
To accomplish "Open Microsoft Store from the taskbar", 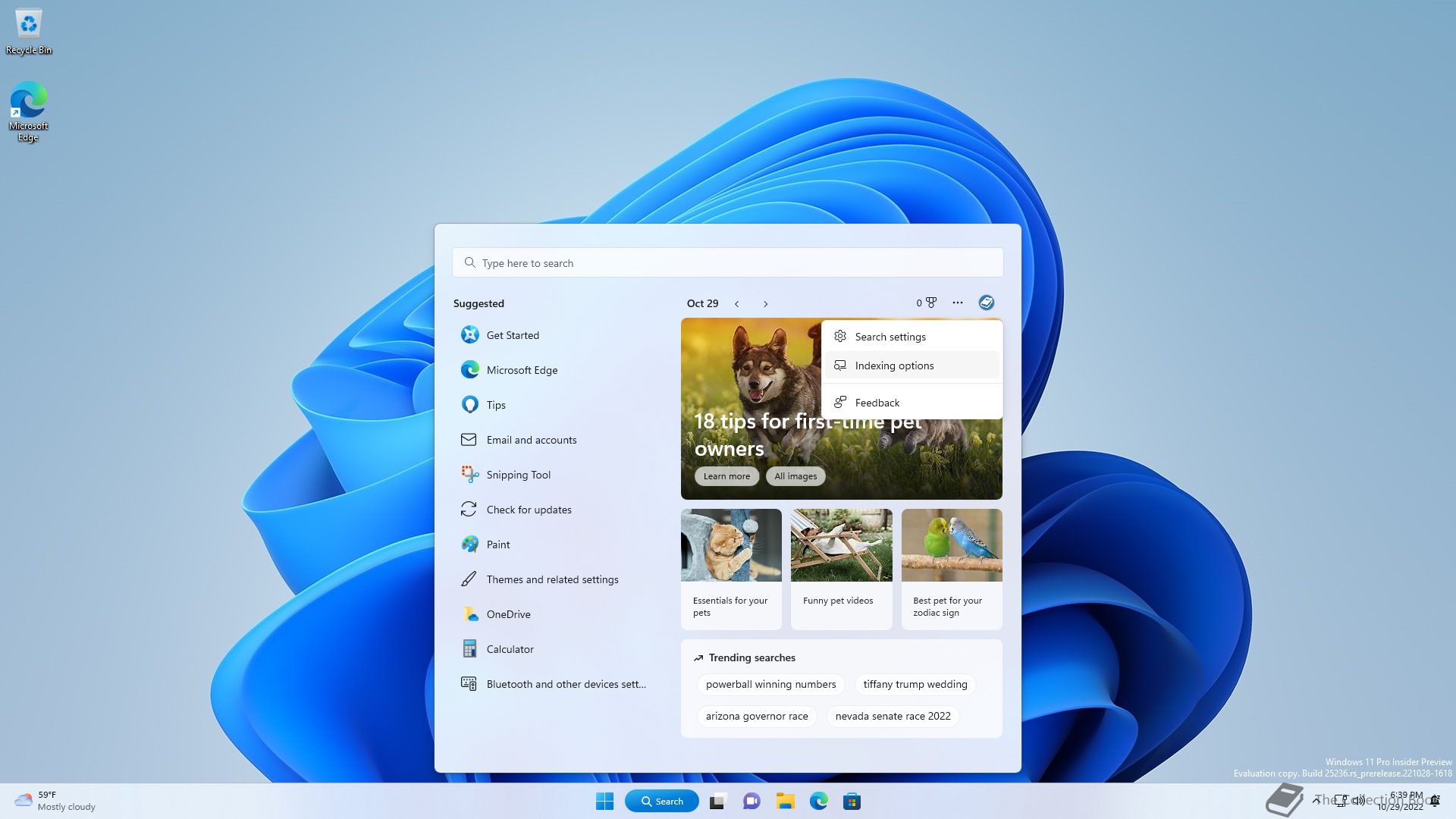I will 852,802.
